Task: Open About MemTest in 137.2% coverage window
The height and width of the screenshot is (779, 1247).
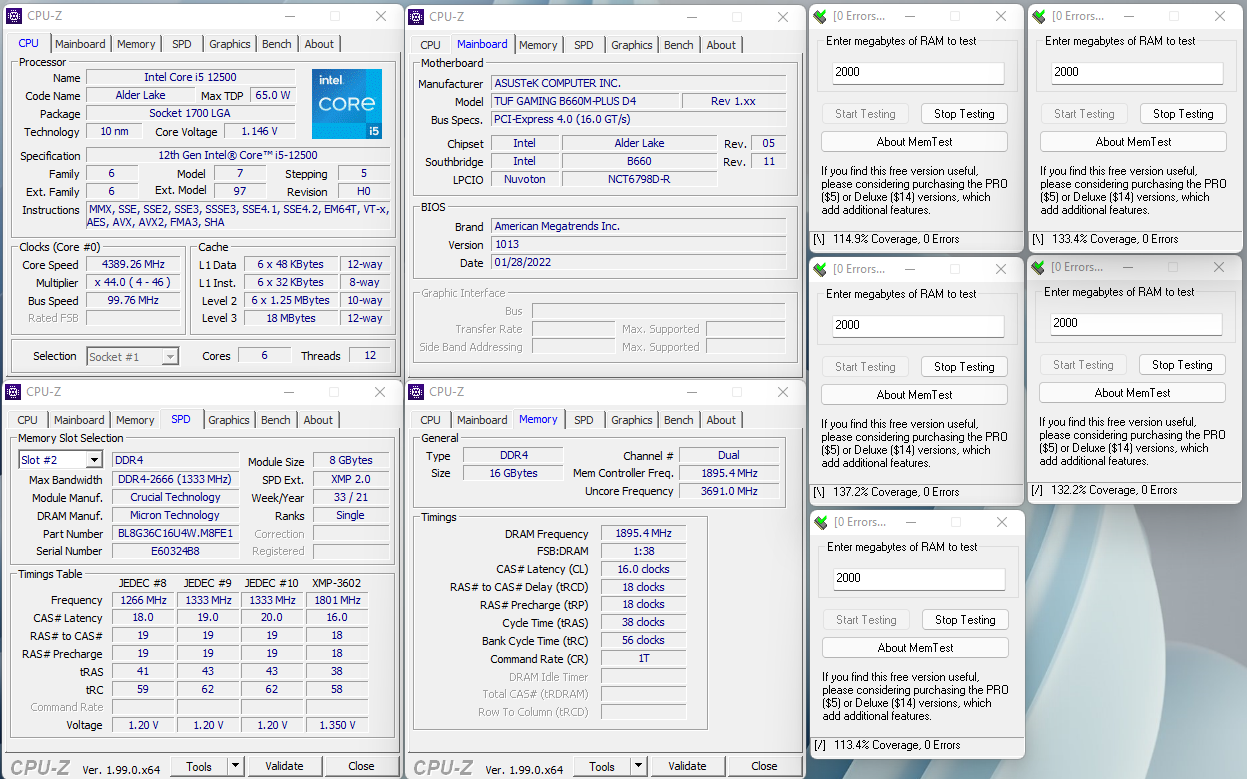Action: 914,395
